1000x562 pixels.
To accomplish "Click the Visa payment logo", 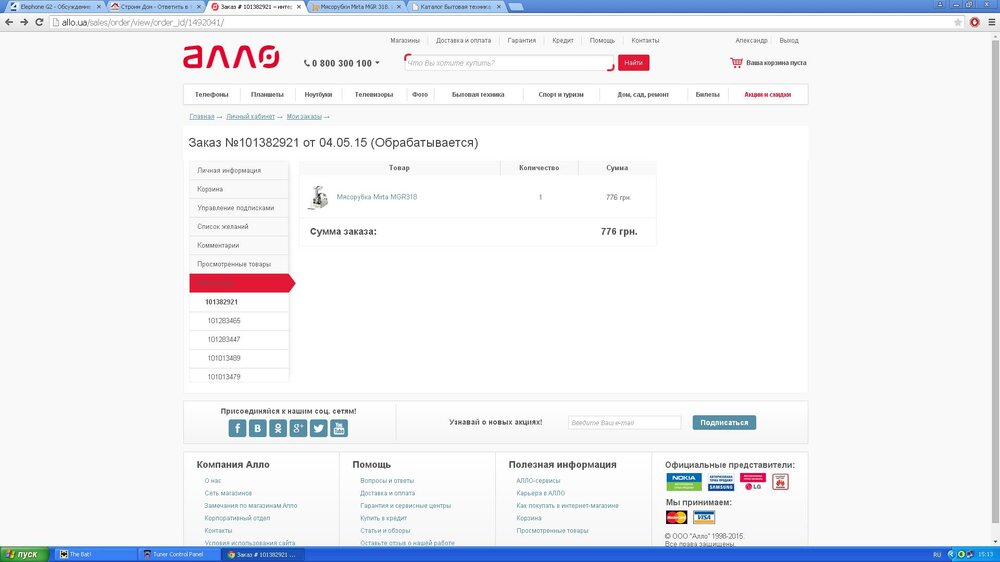I will pyautogui.click(x=704, y=517).
